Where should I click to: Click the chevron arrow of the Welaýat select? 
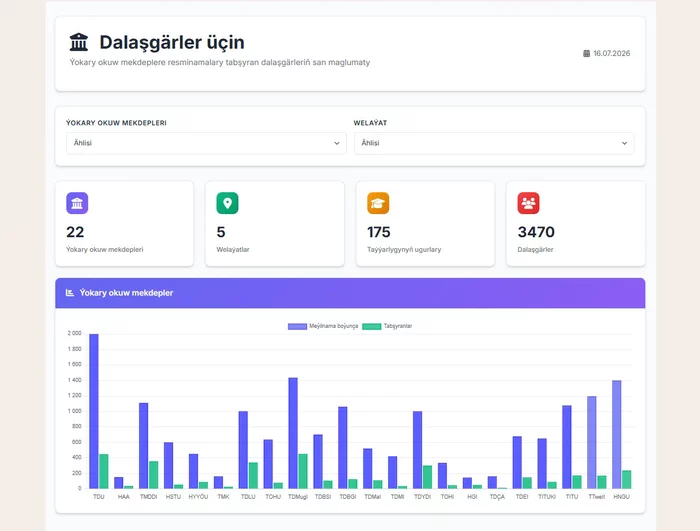pos(624,143)
